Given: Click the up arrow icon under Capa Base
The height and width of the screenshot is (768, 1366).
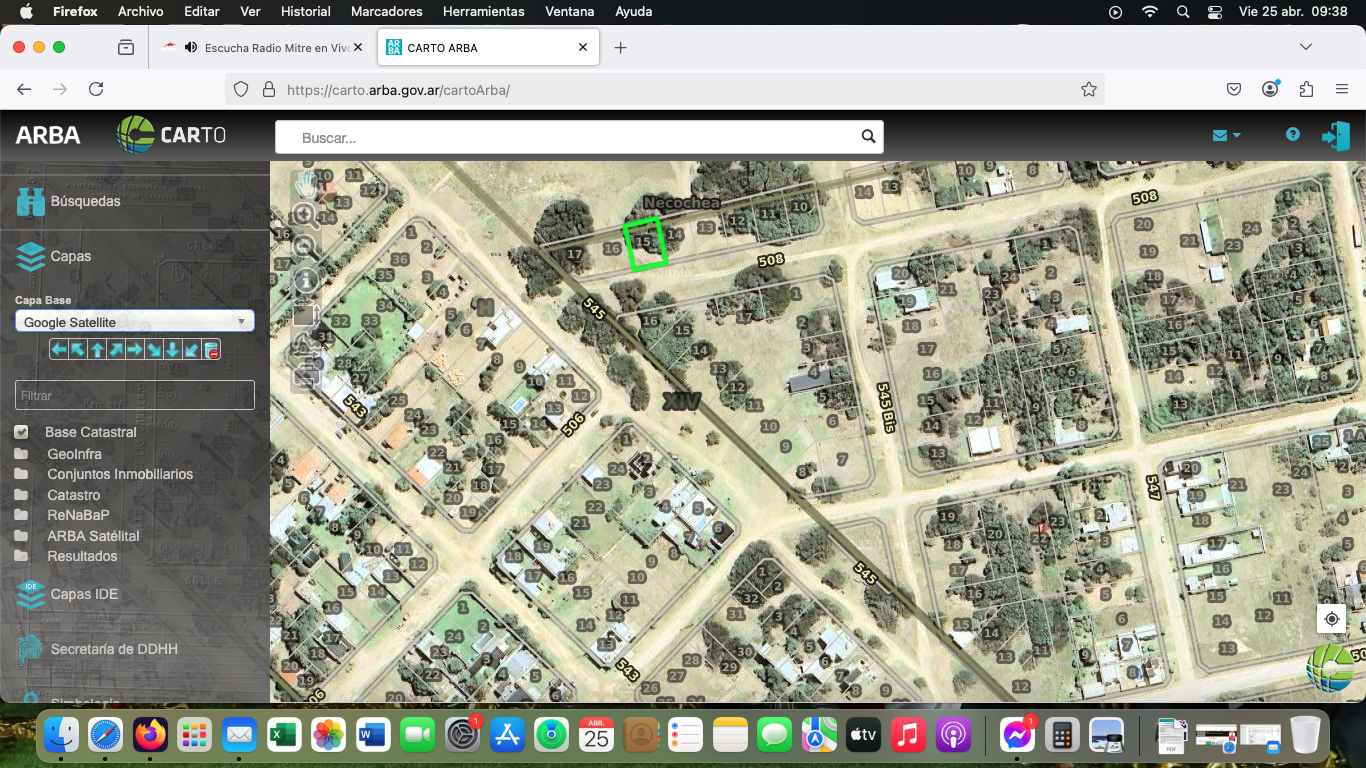Looking at the screenshot, I should click(97, 349).
